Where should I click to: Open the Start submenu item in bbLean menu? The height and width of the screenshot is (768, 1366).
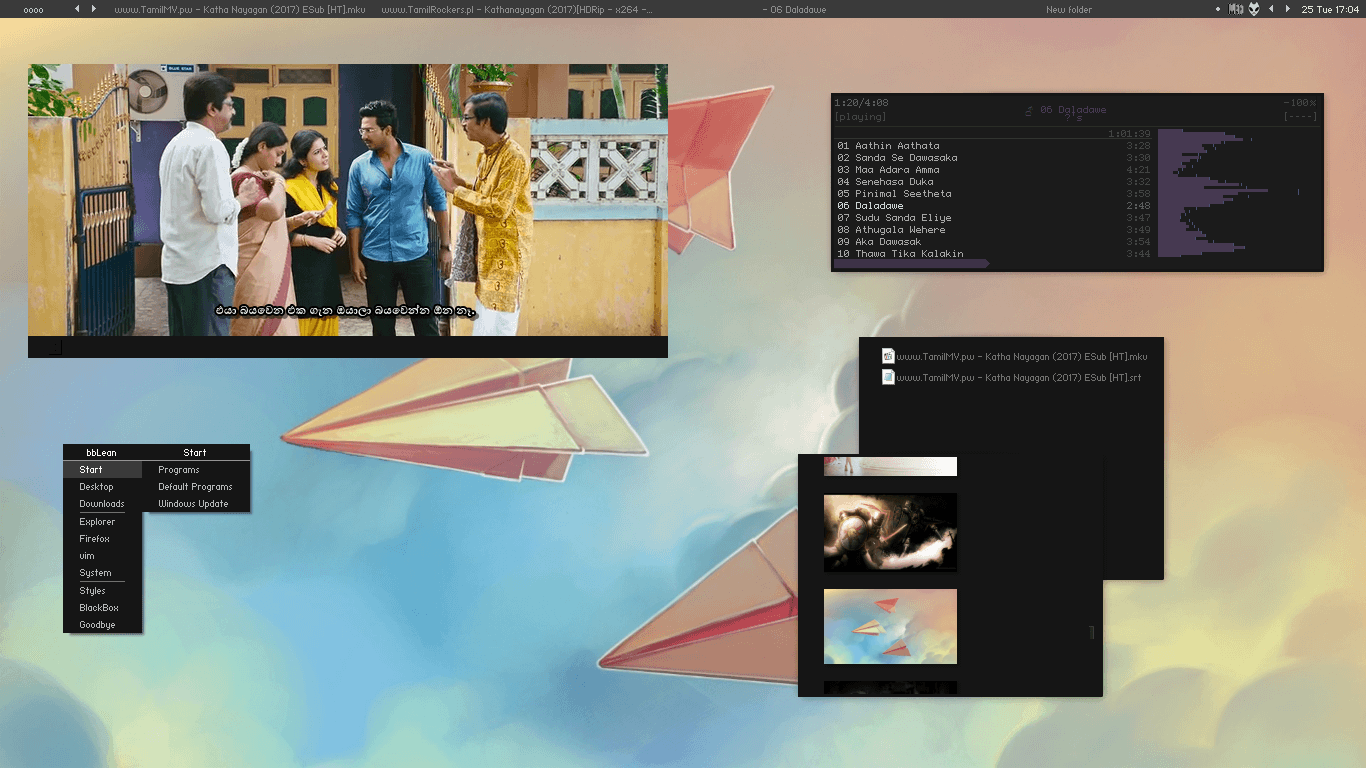103,470
